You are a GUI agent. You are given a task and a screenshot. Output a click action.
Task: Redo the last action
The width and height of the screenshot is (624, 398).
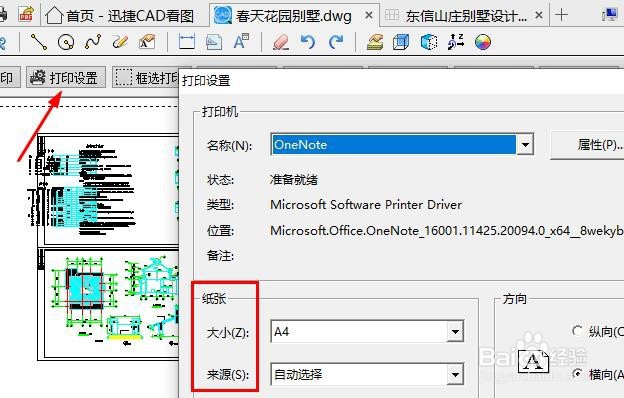coord(336,42)
